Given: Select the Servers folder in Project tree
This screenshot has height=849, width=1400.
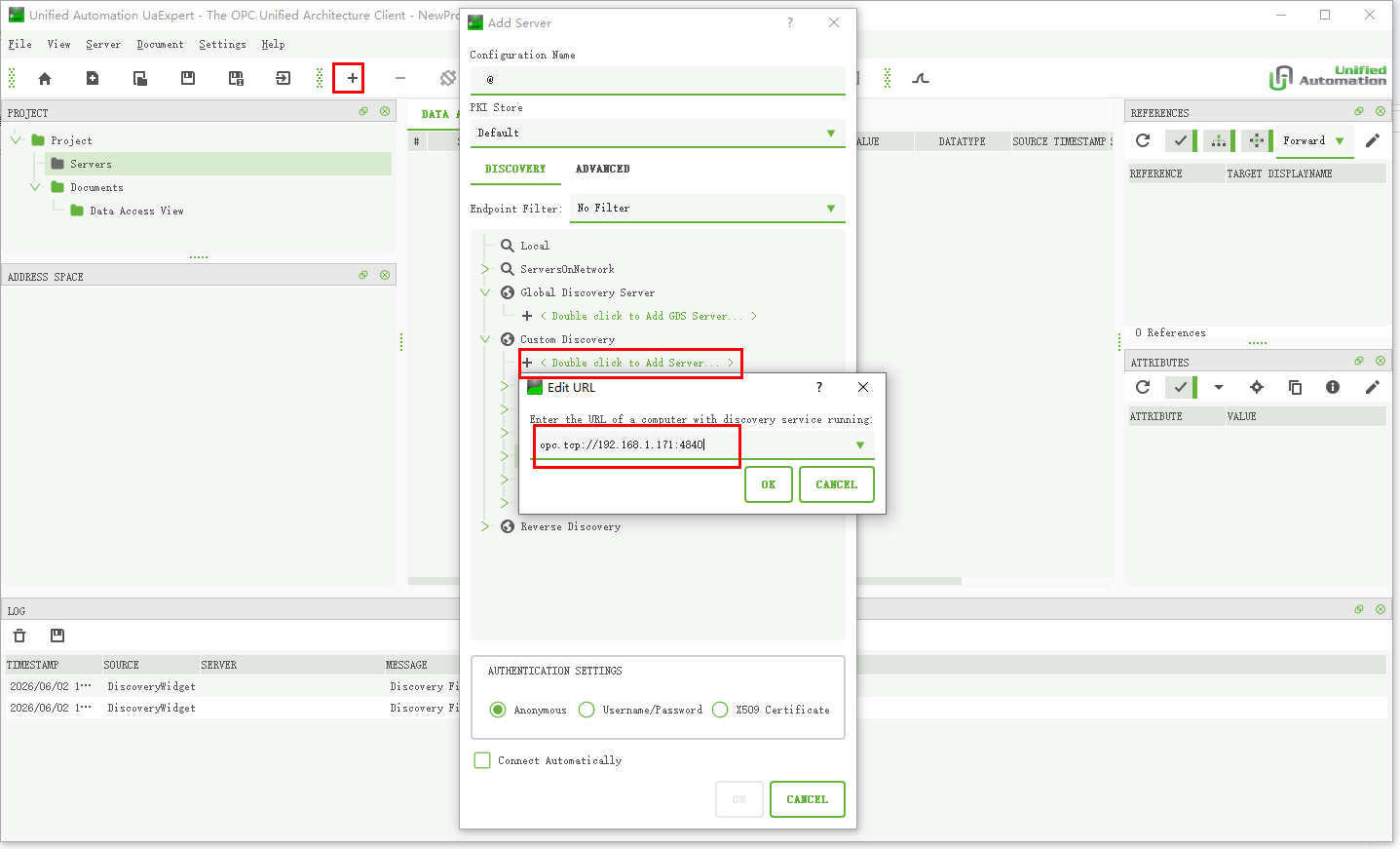Looking at the screenshot, I should 91,165.
